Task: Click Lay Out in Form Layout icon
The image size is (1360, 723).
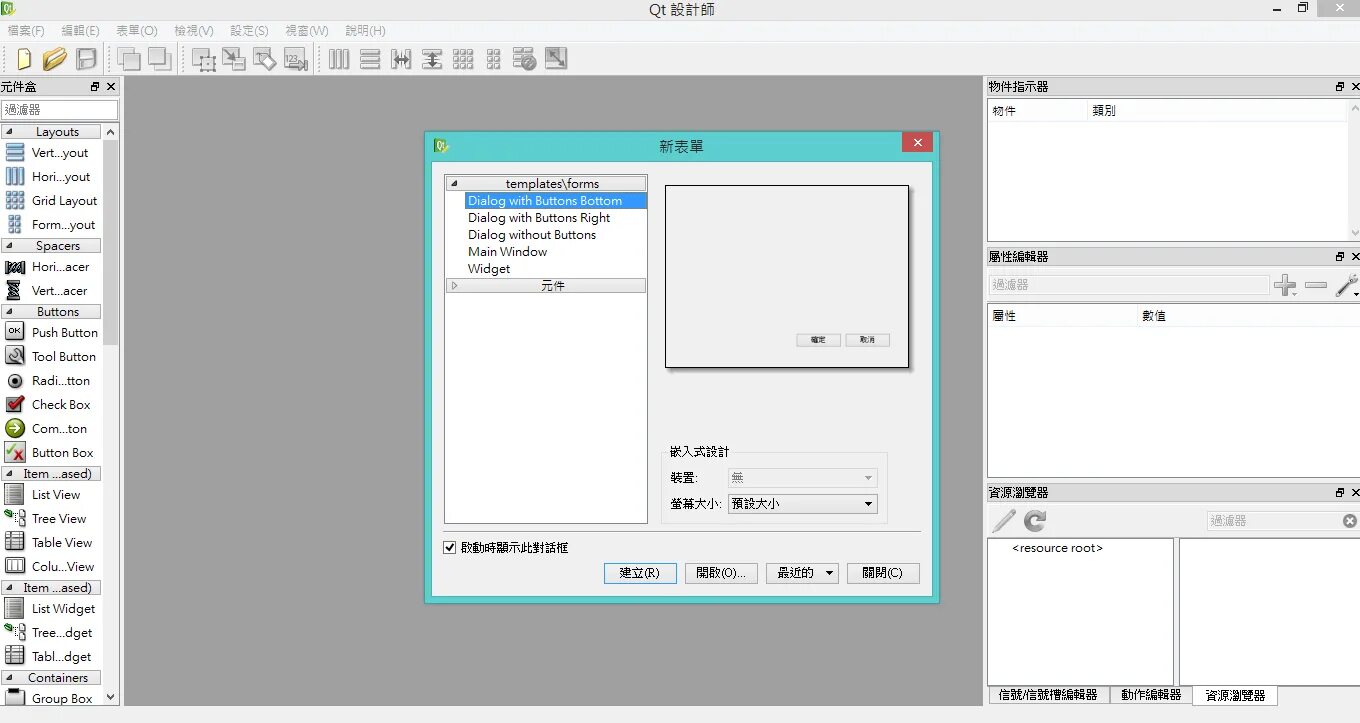Action: click(x=493, y=59)
